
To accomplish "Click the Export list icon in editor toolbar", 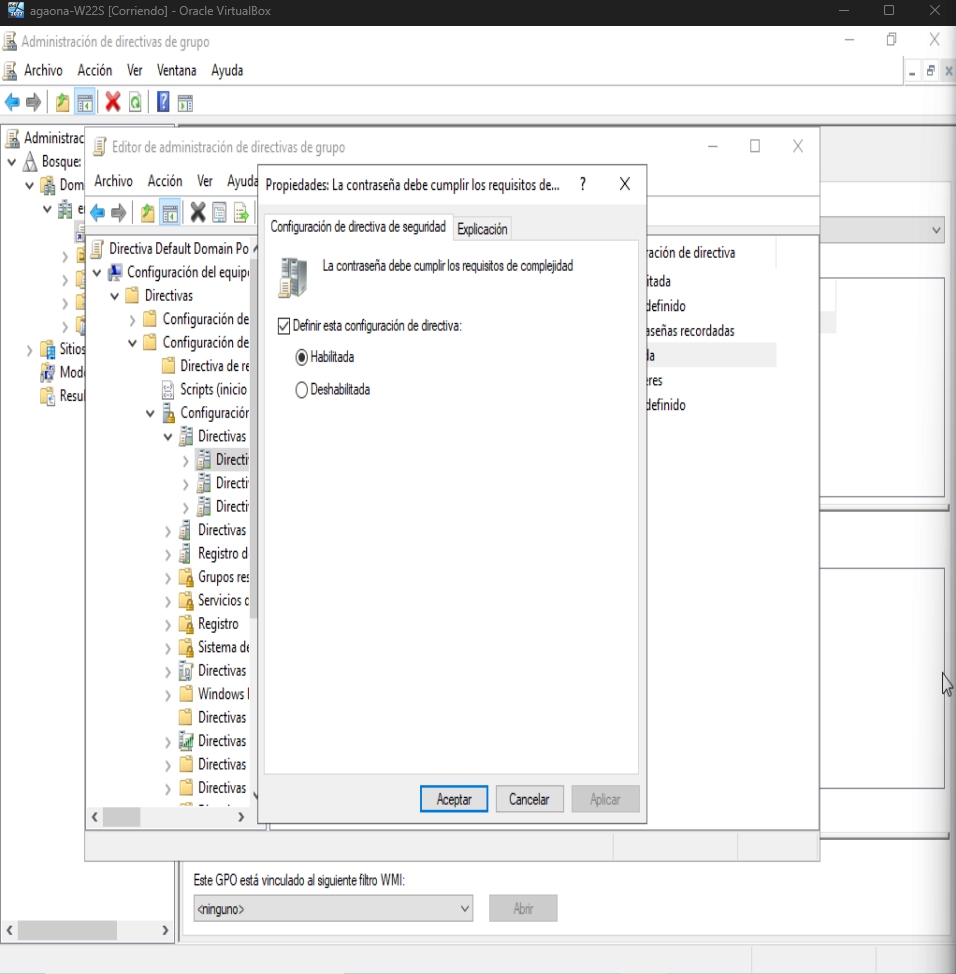I will coord(241,212).
